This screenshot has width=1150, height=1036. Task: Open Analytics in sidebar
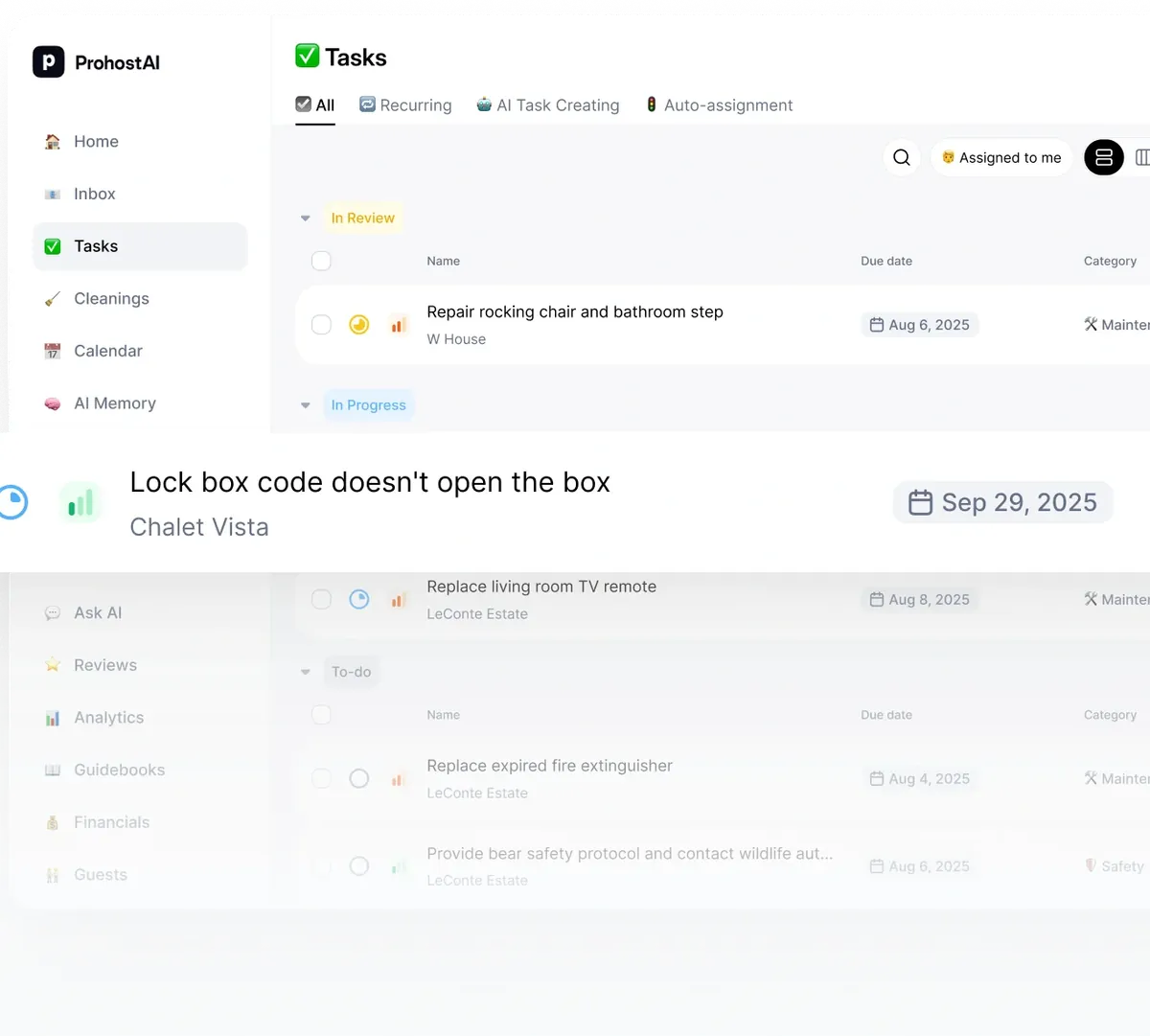[x=140, y=718]
